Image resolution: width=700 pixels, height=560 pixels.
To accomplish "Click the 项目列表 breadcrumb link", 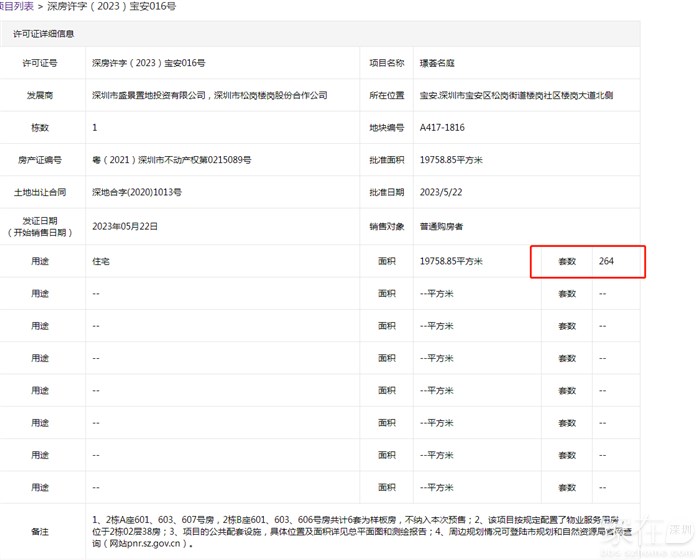I will 16,6.
